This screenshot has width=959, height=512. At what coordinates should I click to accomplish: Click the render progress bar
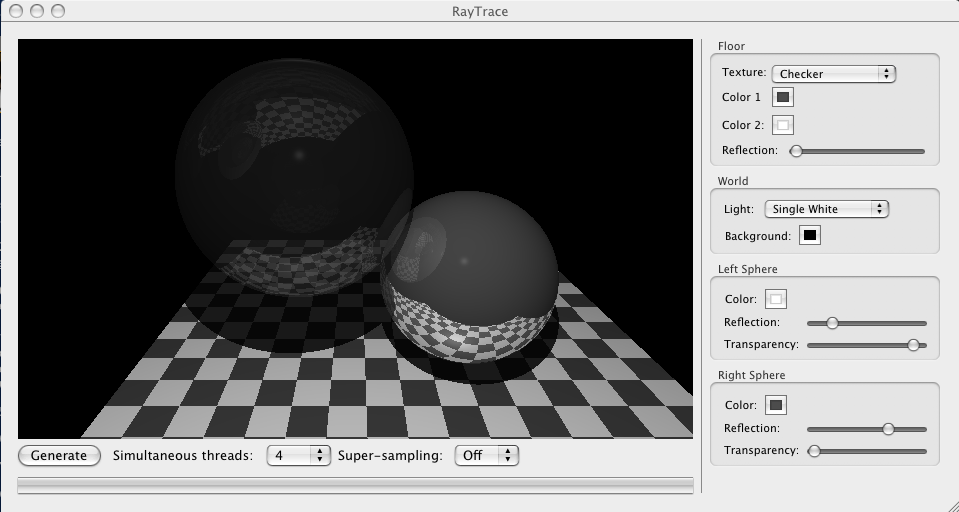tap(355, 485)
